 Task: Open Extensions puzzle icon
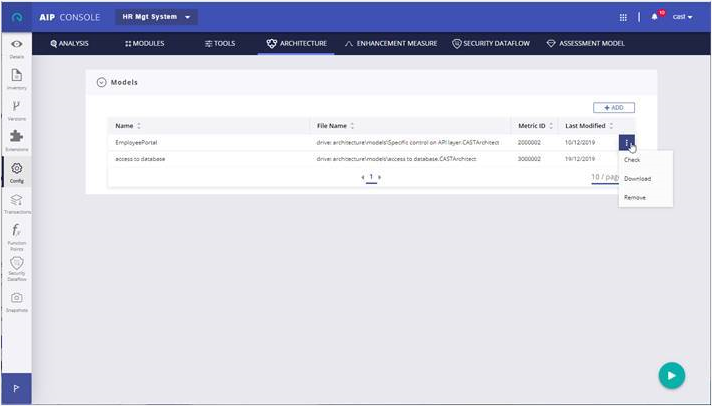coord(16,139)
